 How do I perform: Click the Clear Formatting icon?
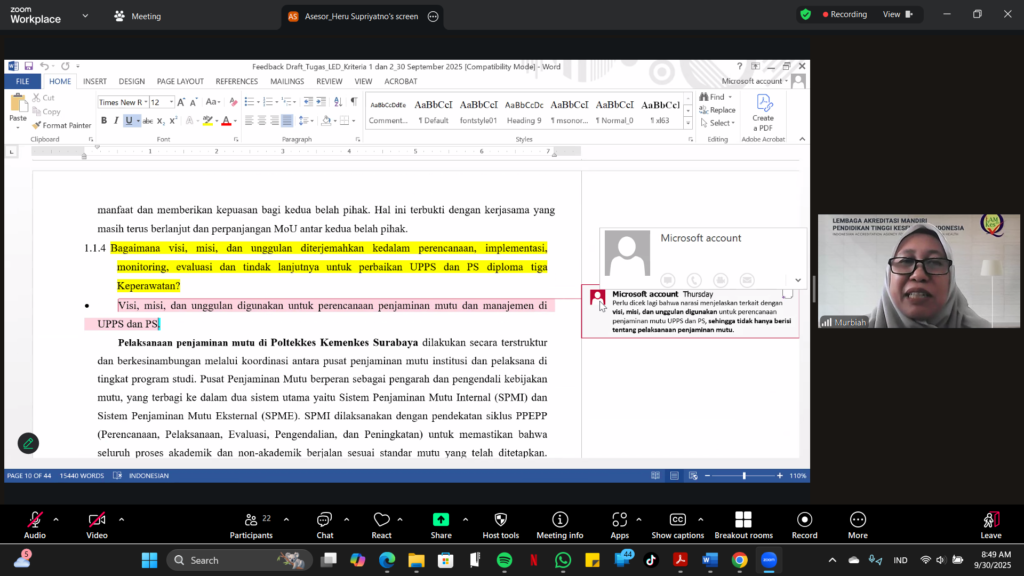tap(233, 102)
